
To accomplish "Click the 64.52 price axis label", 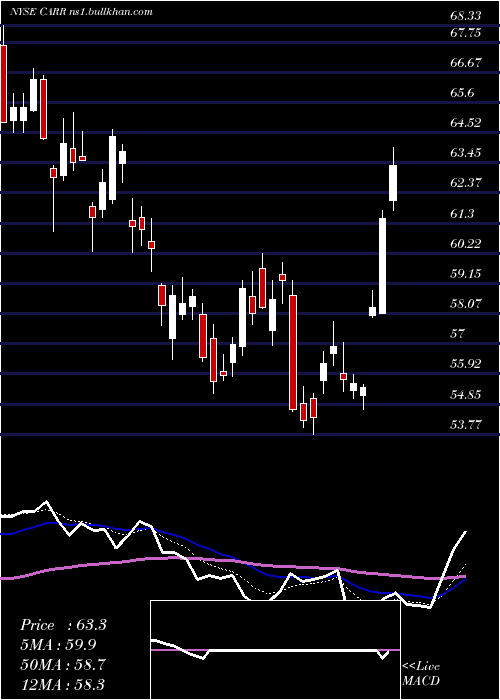I will [466, 123].
